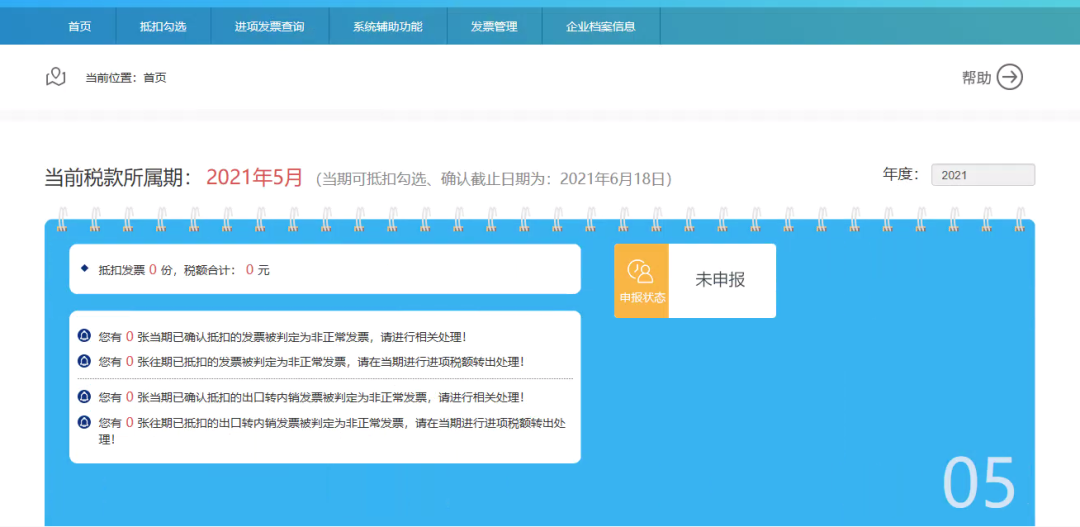This screenshot has width=1080, height=527.
Task: Click the bell icon for 往期已抵扣的发票 notice
Action: [x=85, y=361]
